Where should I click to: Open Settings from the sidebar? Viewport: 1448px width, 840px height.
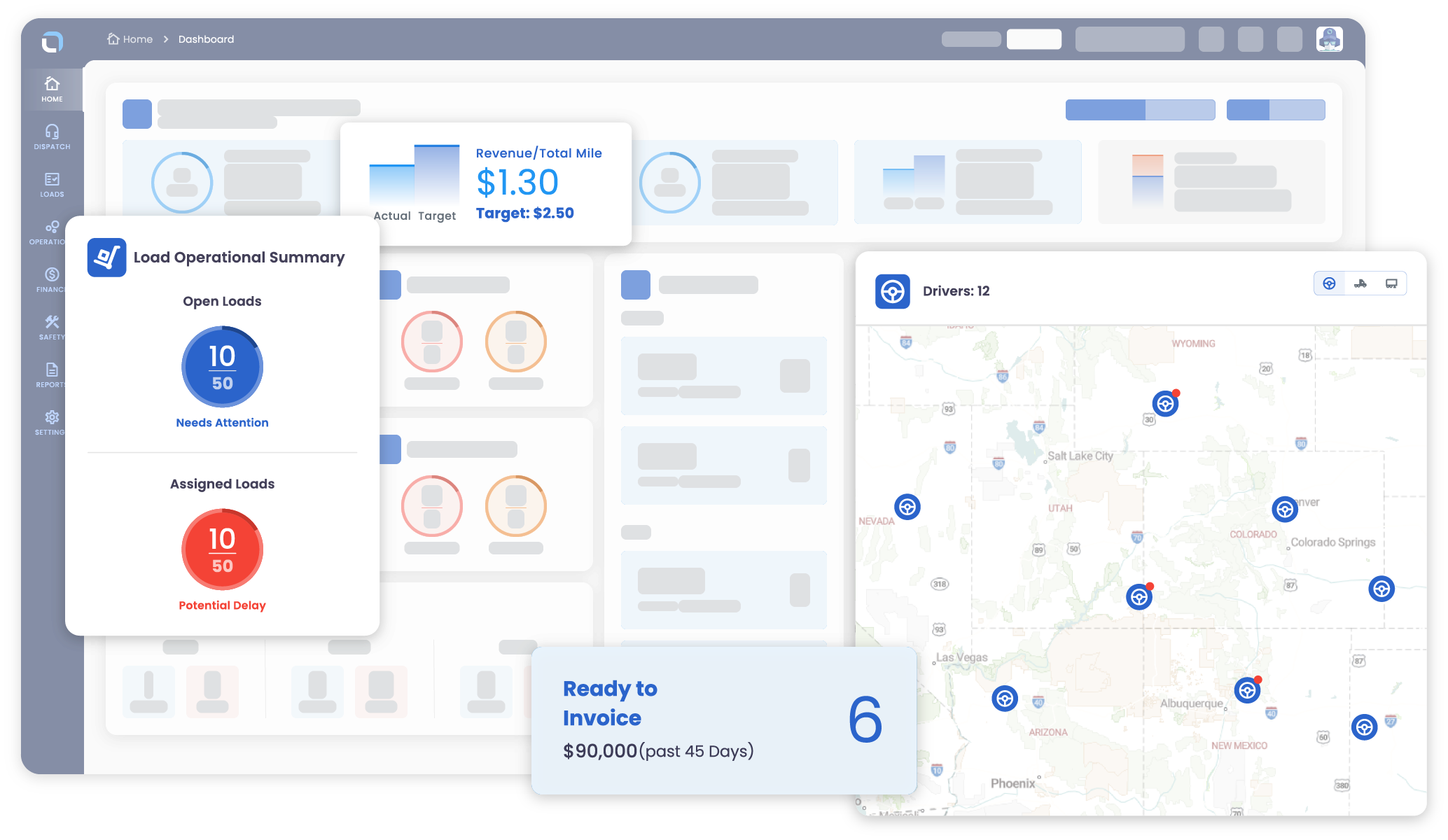pyautogui.click(x=52, y=422)
